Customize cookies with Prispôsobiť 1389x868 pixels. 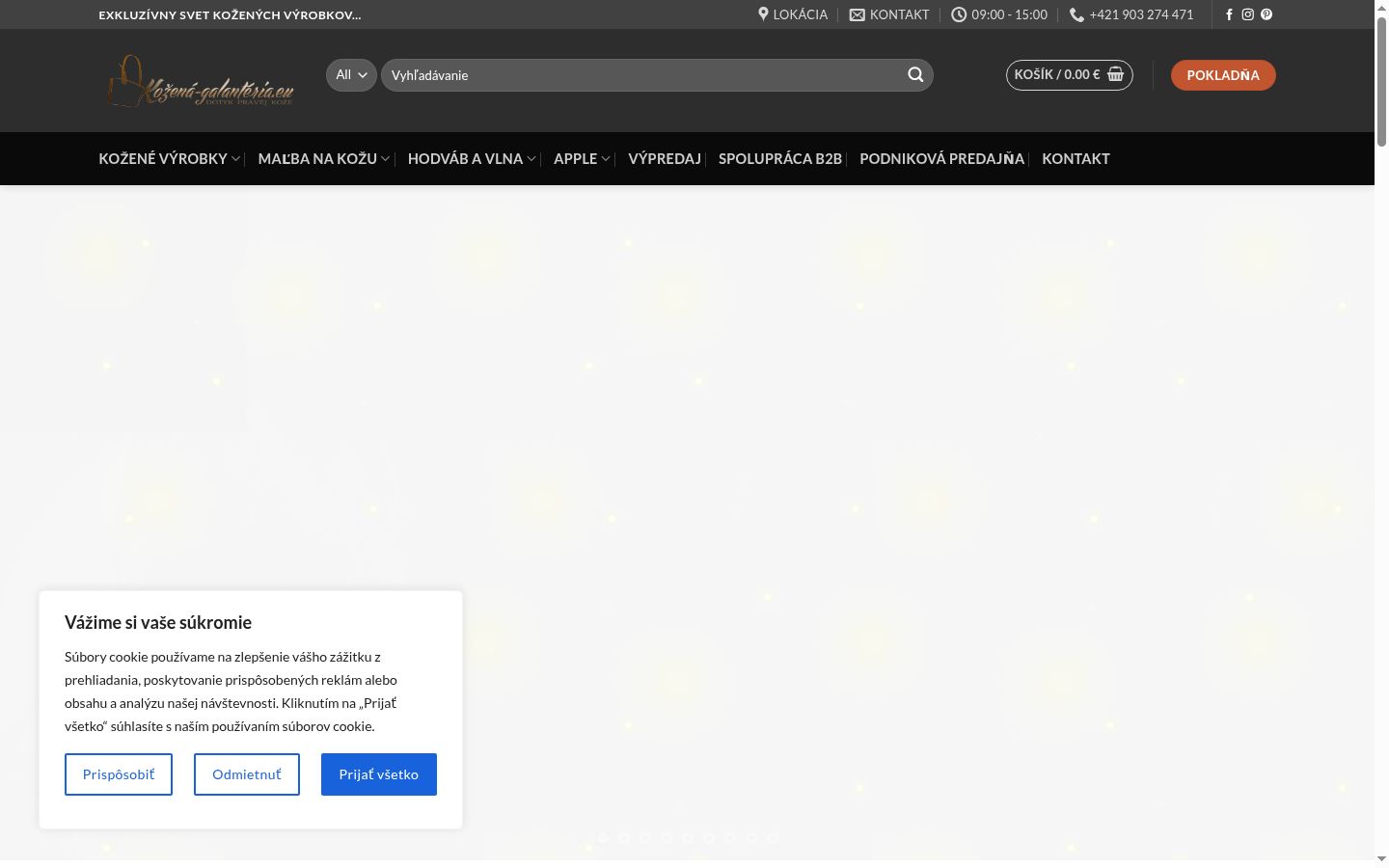tap(119, 774)
